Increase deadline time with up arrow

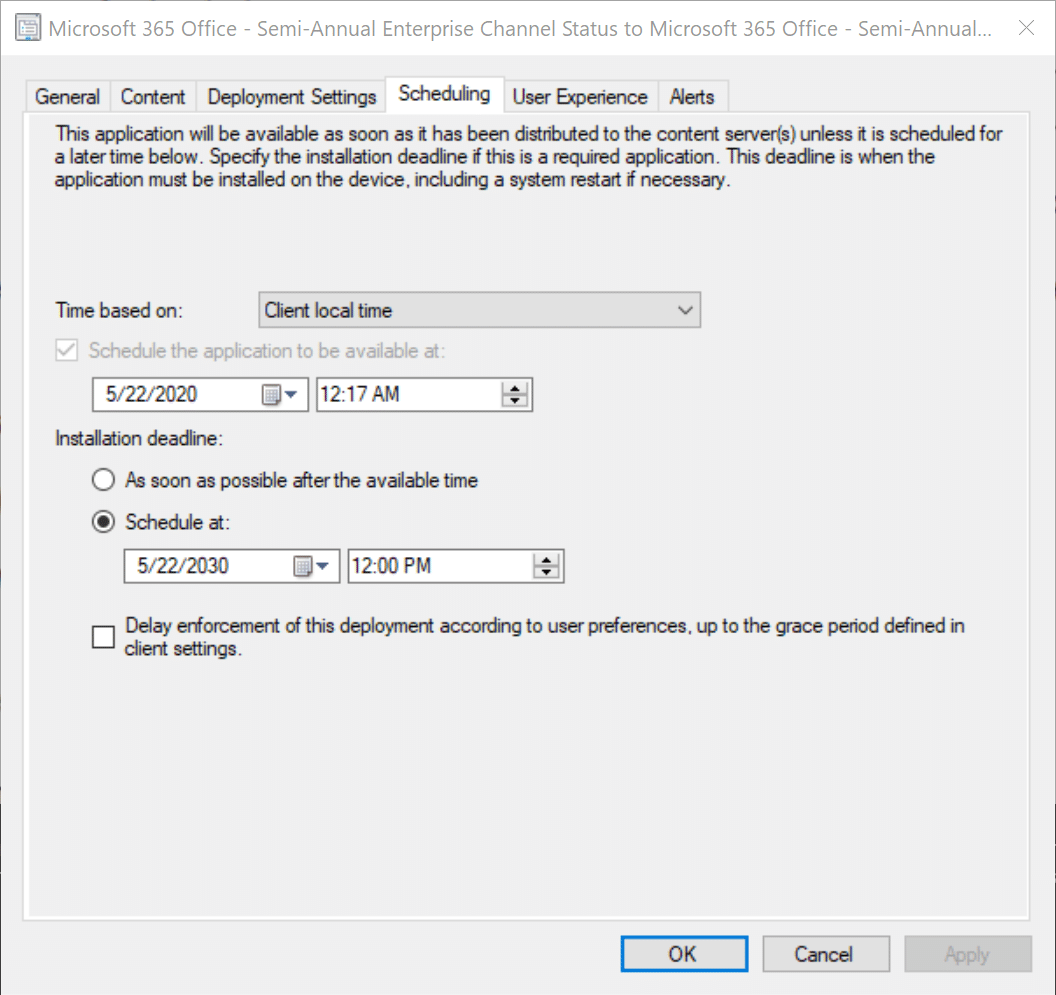[546, 560]
